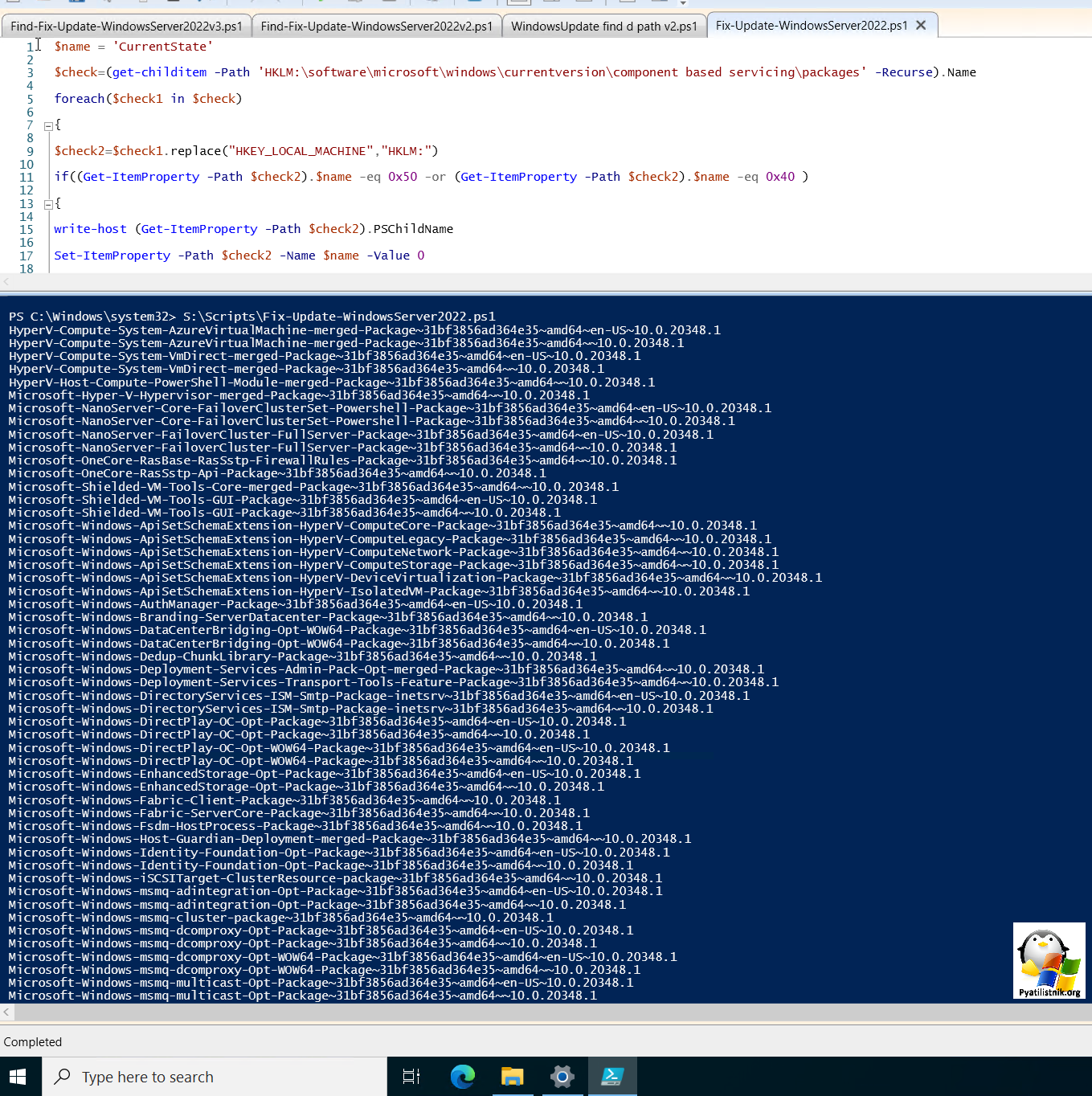
Task: Collapse the if block at line 13
Action: tap(48, 204)
